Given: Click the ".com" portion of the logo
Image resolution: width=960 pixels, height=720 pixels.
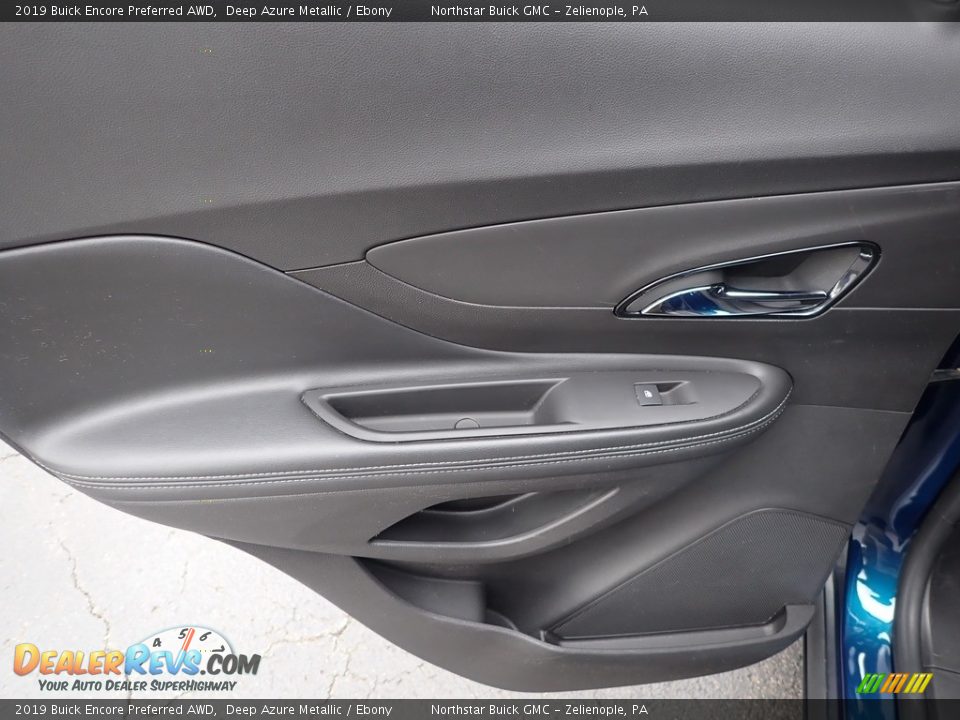Looking at the screenshot, I should [234, 663].
